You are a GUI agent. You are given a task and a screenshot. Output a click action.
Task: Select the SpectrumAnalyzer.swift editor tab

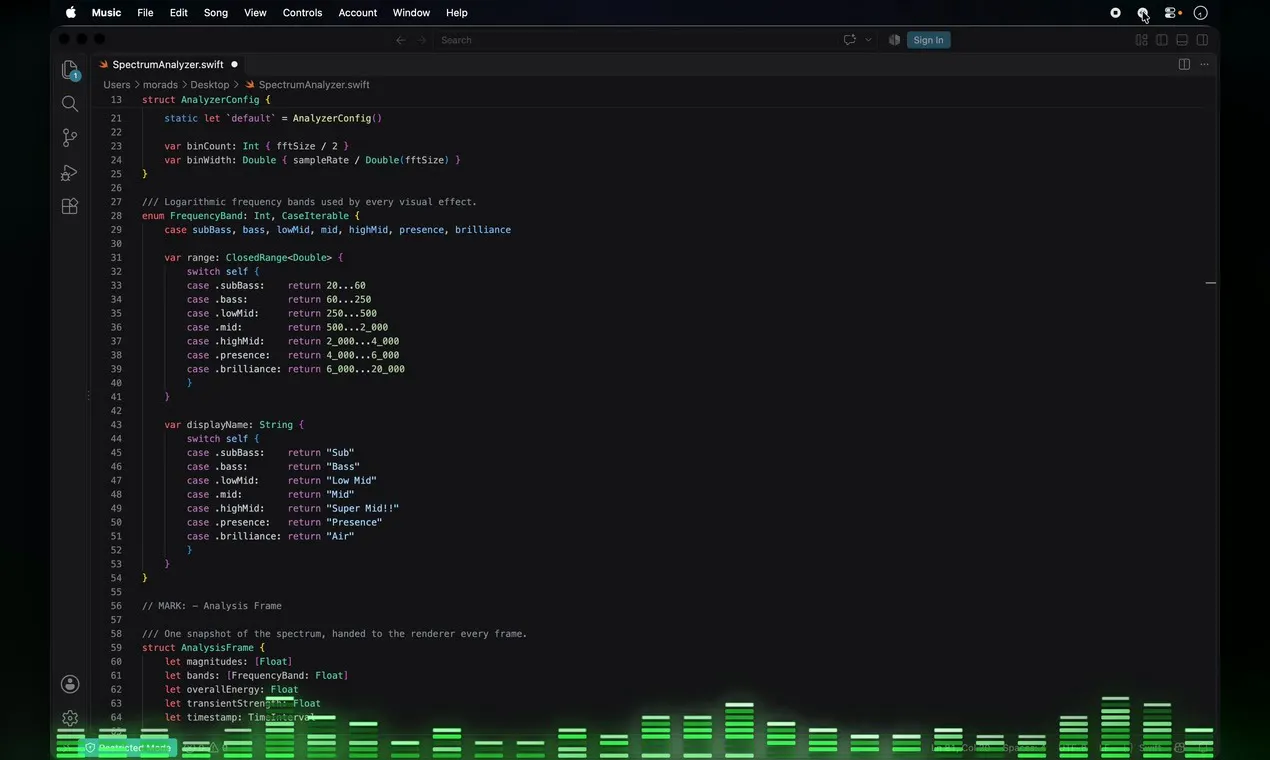point(168,64)
